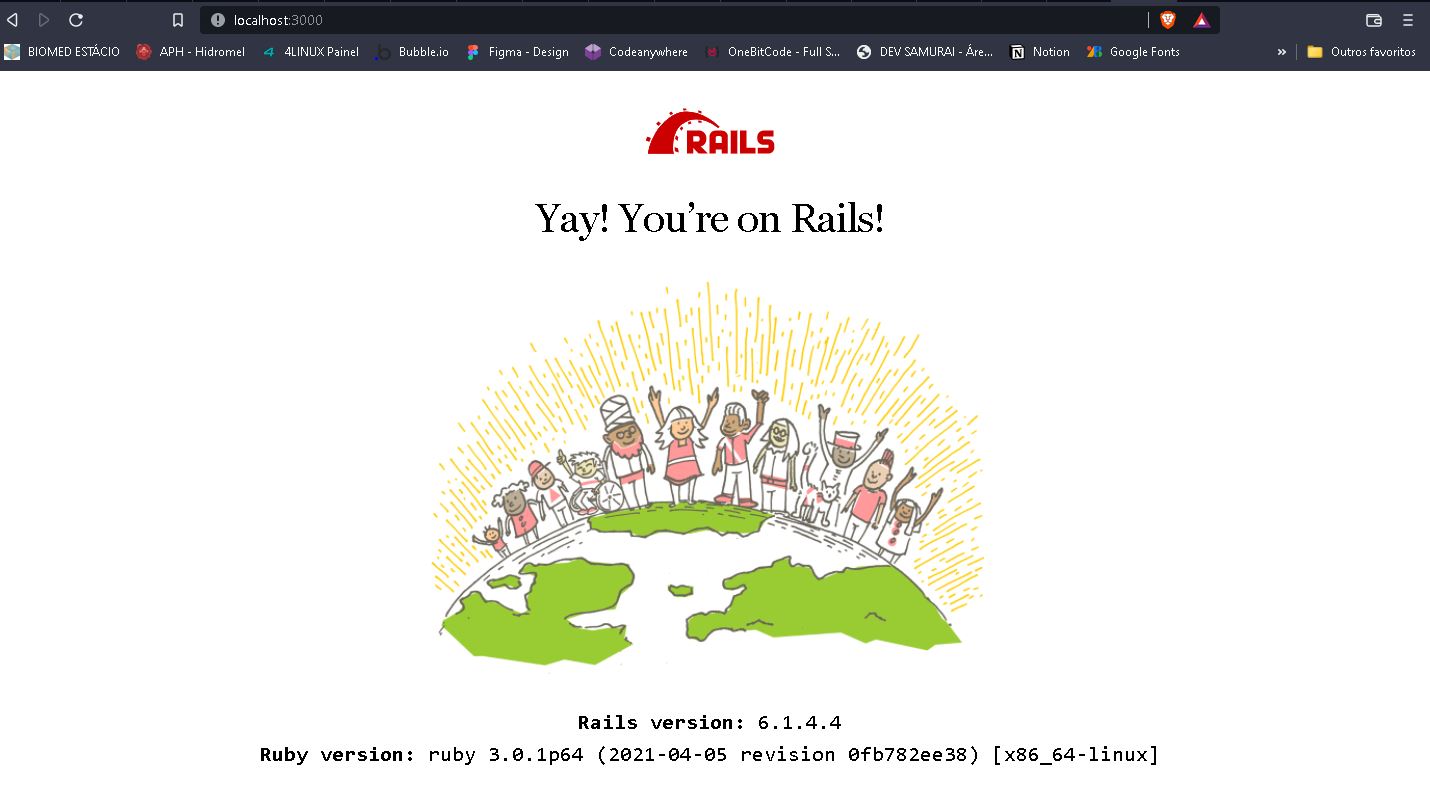The width and height of the screenshot is (1430, 806).
Task: Open the Google Fonts bookmark
Action: point(1132,52)
